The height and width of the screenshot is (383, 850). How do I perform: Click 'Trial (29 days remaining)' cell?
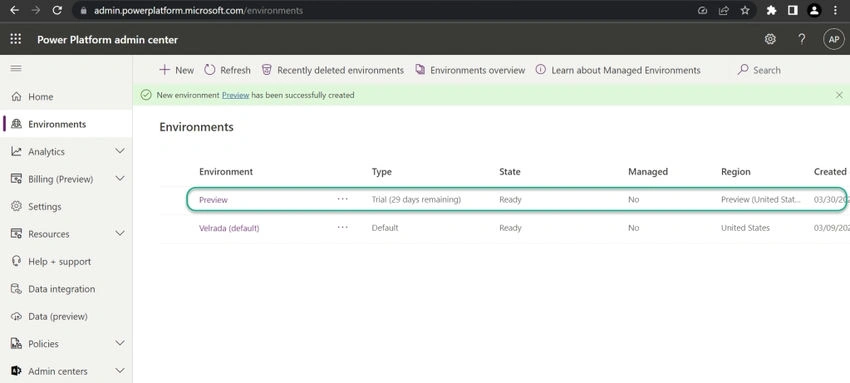pos(416,199)
